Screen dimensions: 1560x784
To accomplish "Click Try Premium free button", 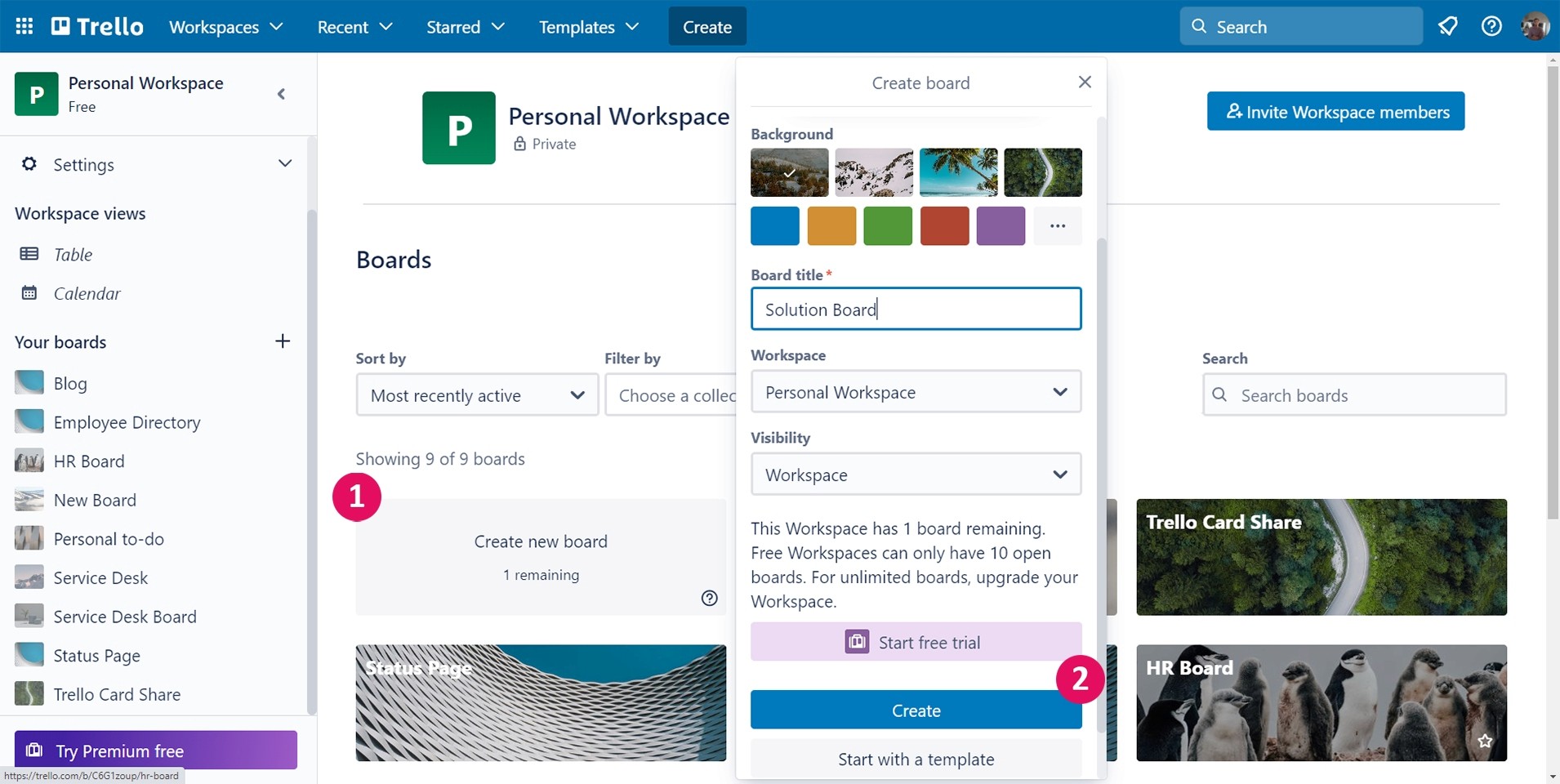I will coord(156,750).
